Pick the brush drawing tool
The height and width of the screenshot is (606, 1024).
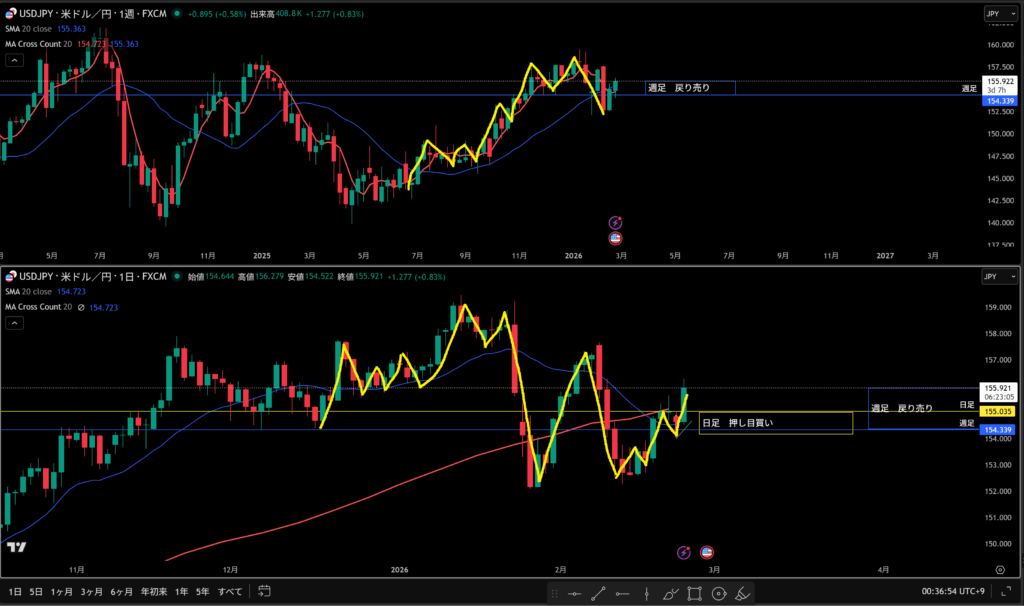[x=669, y=592]
